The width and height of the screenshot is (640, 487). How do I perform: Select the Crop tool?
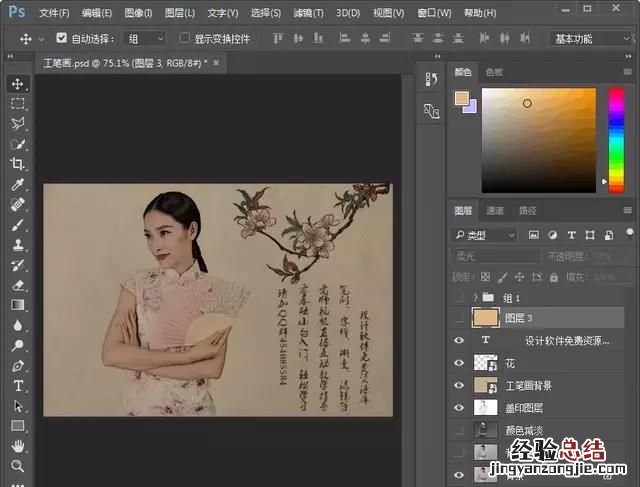(x=18, y=164)
